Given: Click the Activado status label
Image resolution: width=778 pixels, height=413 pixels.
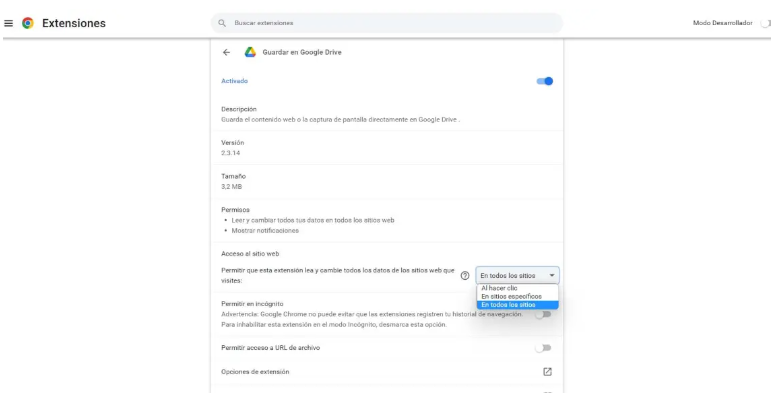Looking at the screenshot, I should pos(234,81).
